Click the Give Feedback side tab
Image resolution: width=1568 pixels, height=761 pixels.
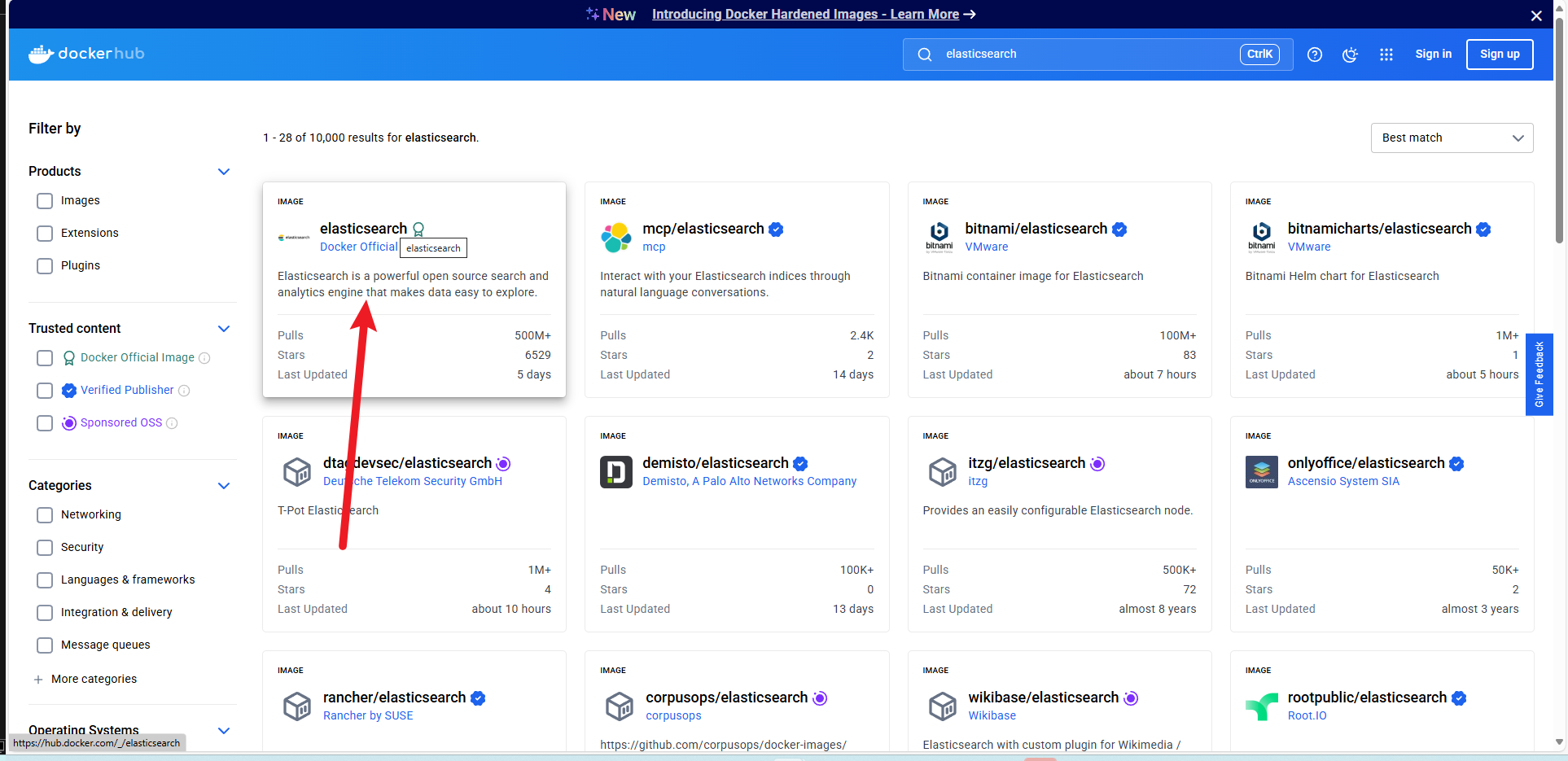pos(1539,374)
